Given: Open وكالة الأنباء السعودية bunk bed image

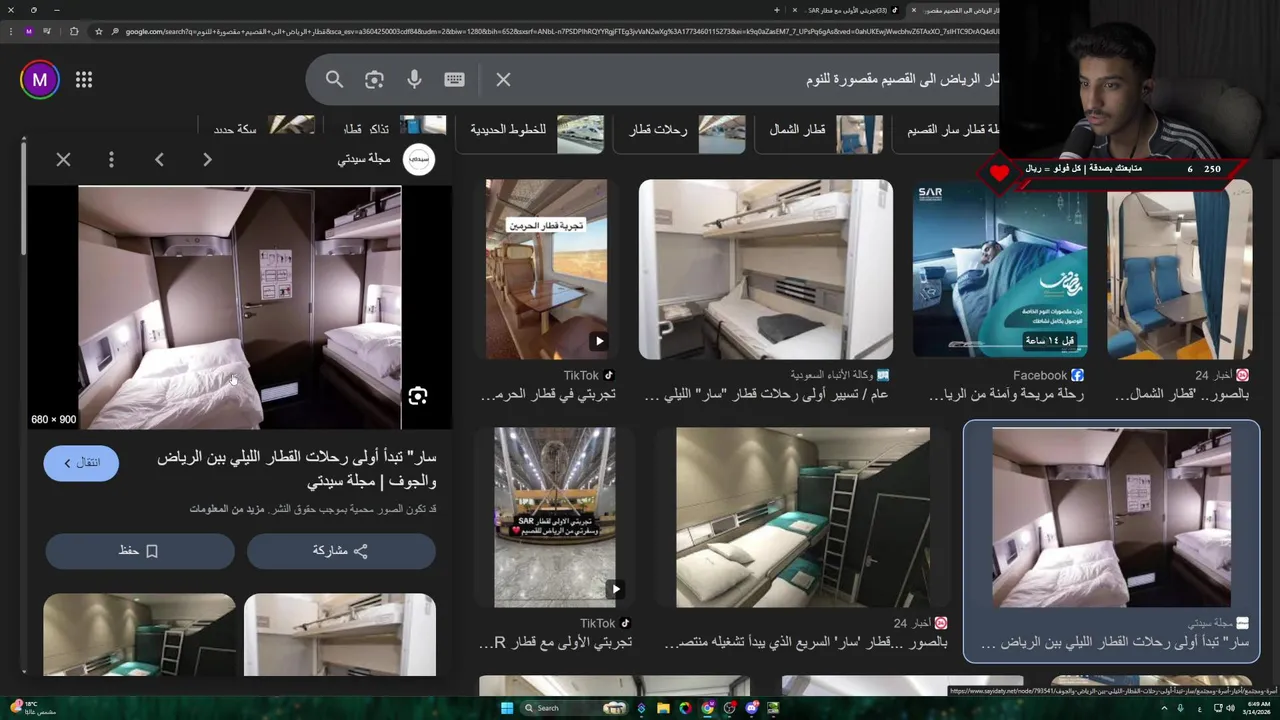Looking at the screenshot, I should (x=766, y=270).
